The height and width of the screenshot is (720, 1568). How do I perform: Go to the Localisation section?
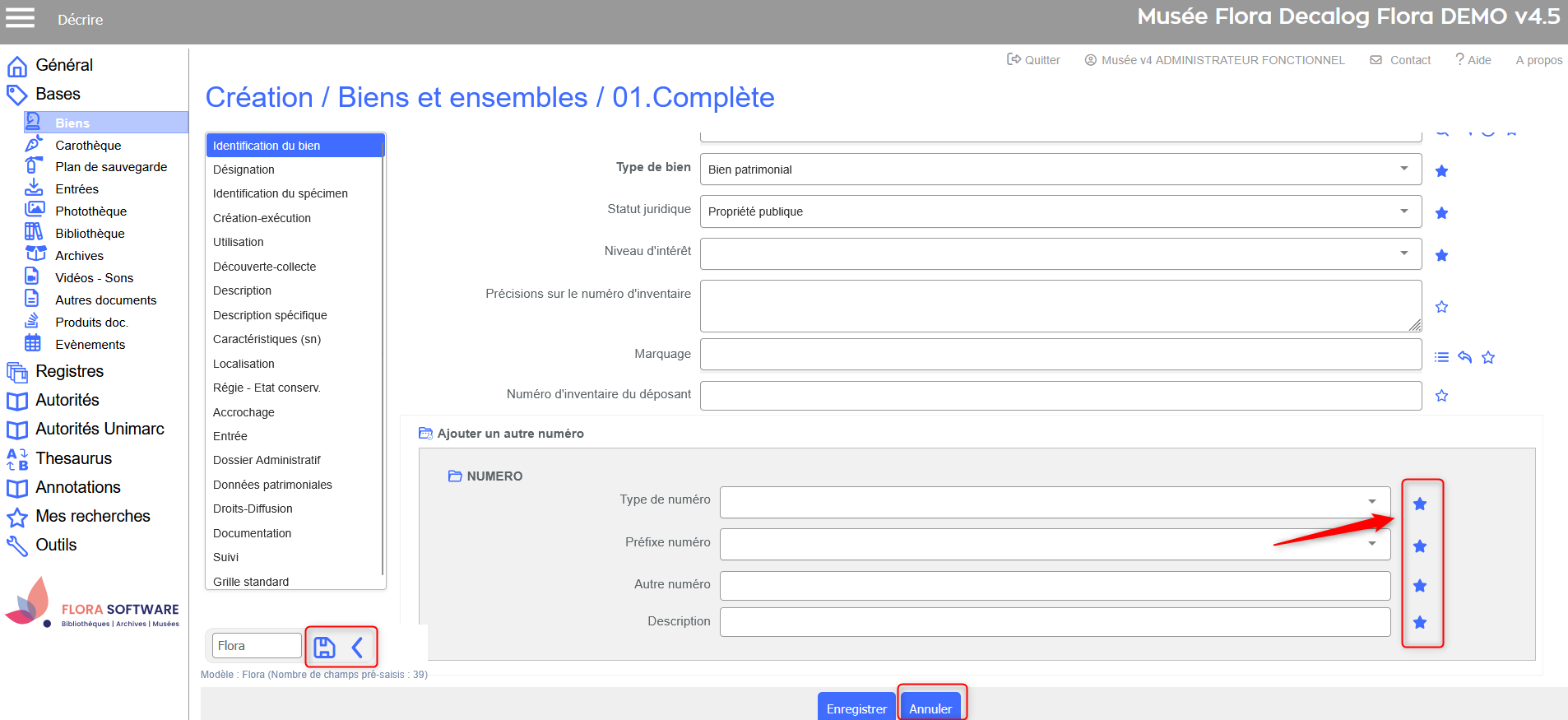click(244, 364)
